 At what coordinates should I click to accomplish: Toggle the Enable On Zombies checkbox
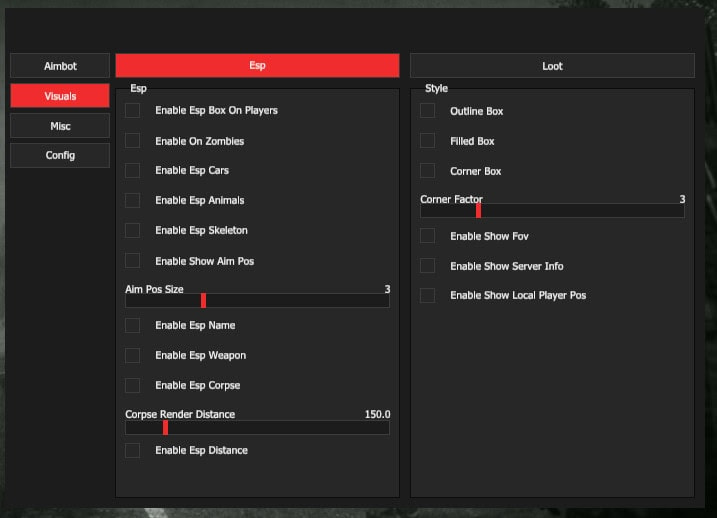[133, 141]
